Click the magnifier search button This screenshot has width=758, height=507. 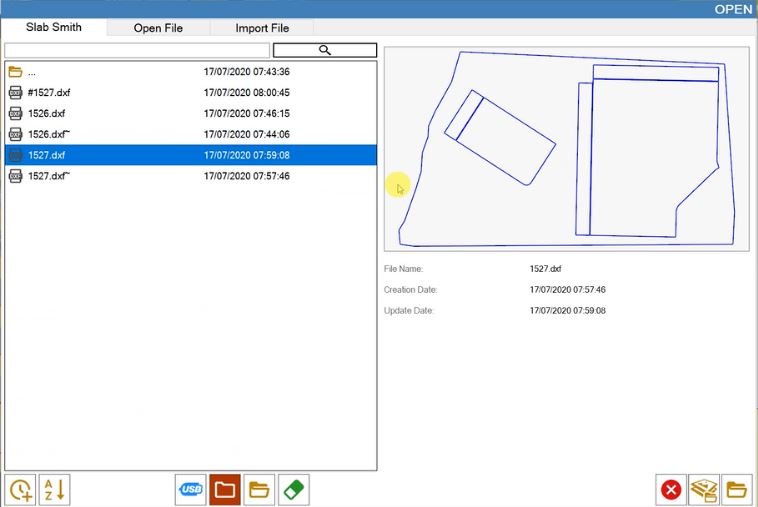click(325, 50)
